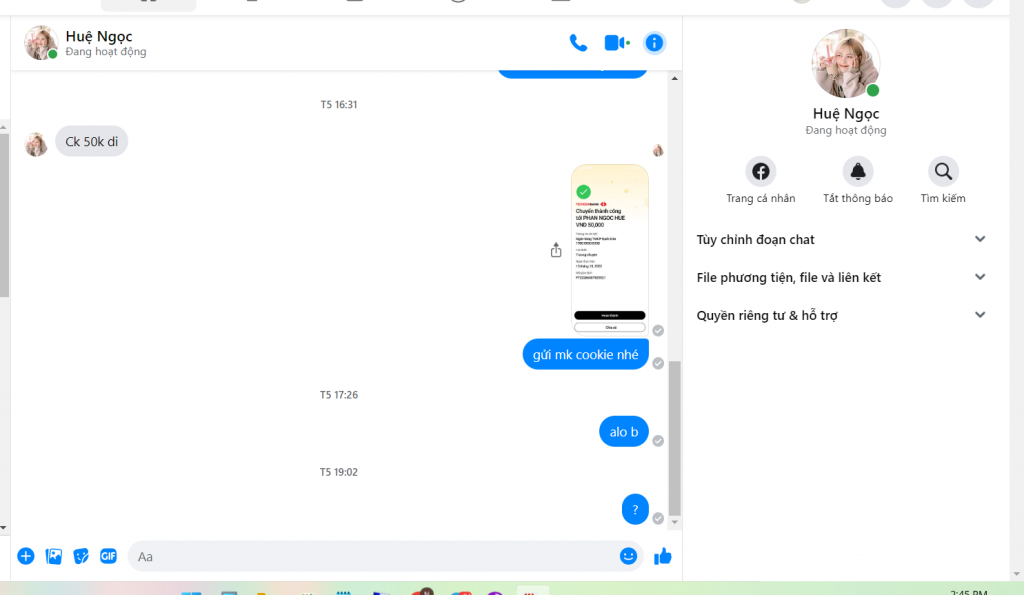Open emoji picker in message box
1024x595 pixels.
(628, 556)
